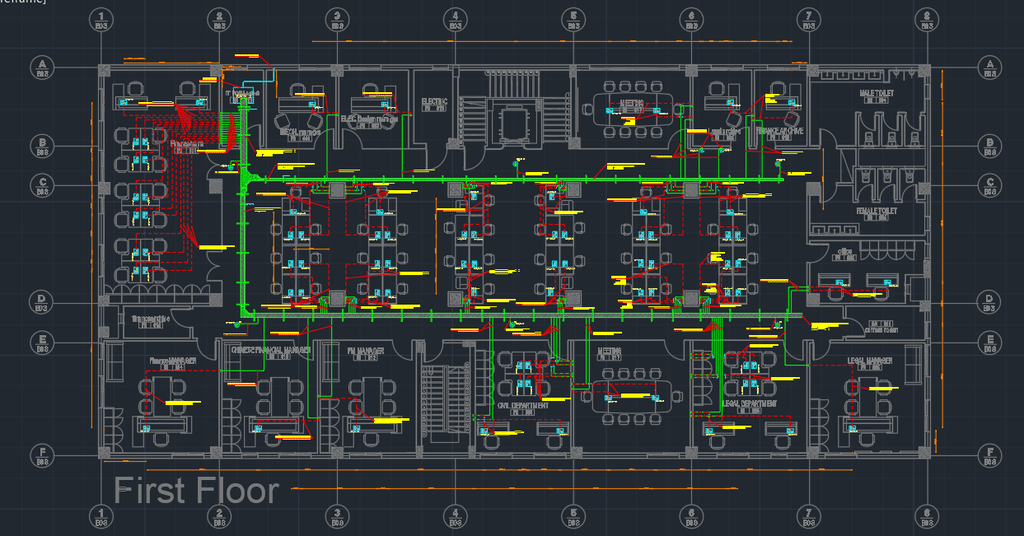This screenshot has height=536, width=1024.
Task: Select grid bubble F on right side
Action: (989, 455)
